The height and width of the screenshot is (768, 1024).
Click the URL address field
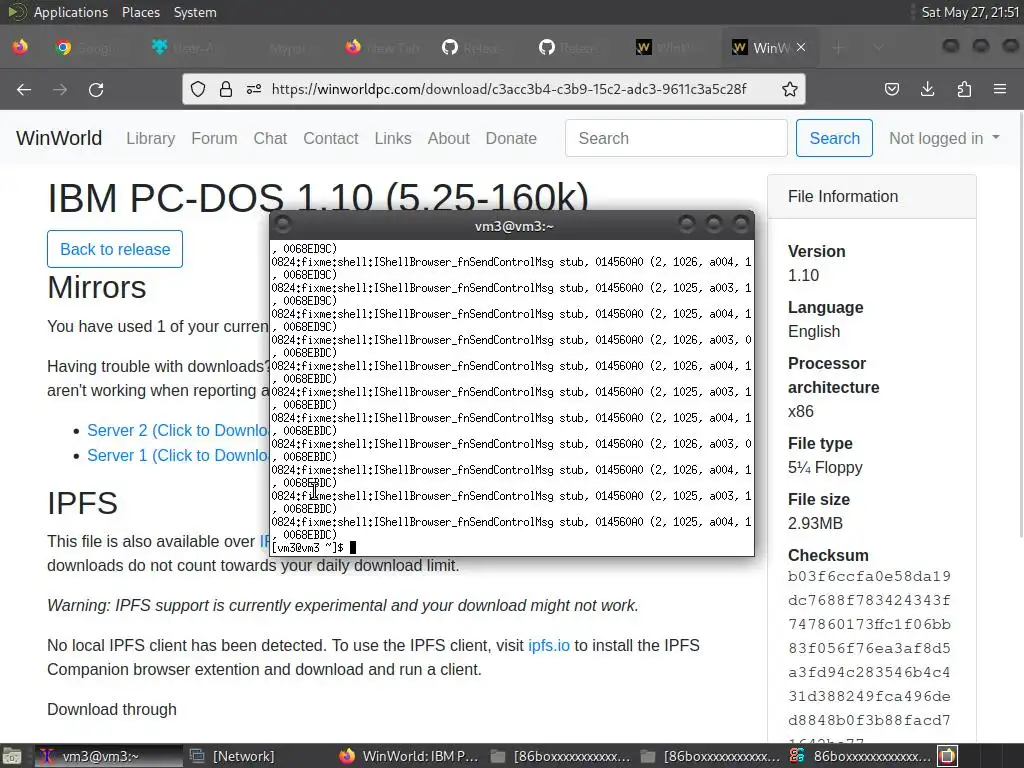tap(509, 89)
